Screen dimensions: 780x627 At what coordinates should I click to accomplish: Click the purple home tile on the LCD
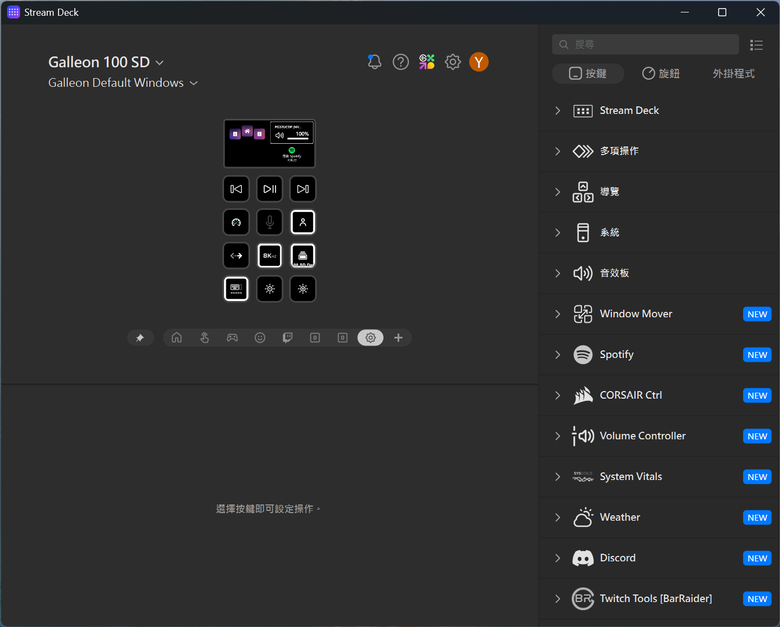[247, 131]
